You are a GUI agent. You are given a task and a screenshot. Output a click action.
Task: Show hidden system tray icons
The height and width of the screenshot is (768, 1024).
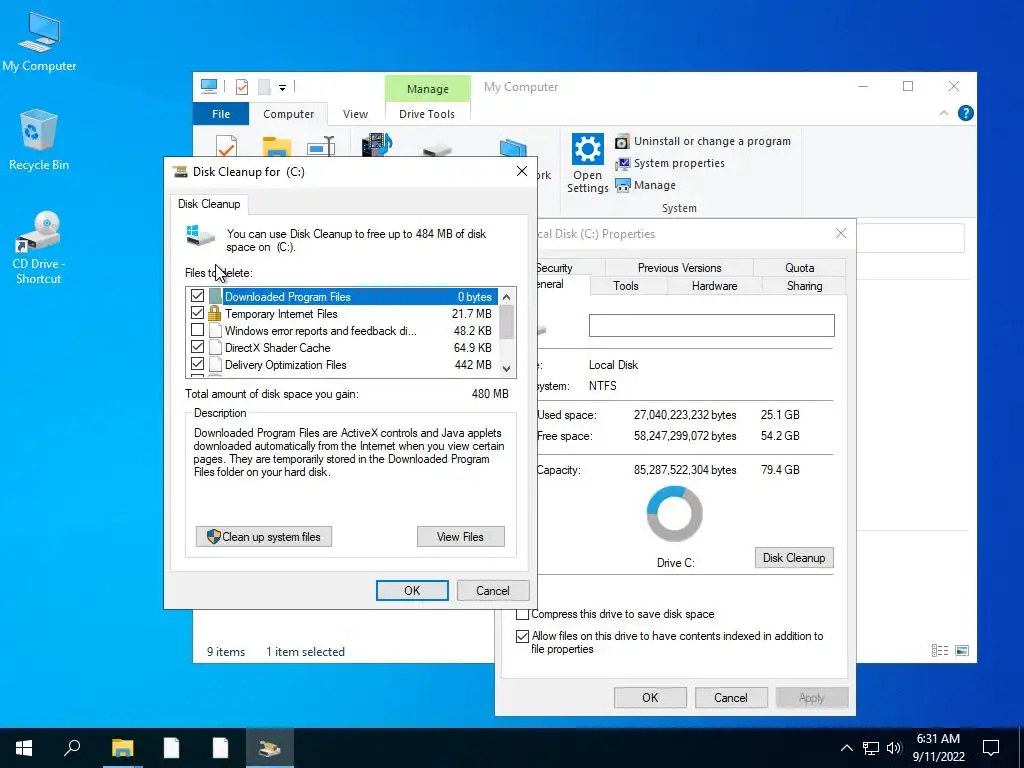[846, 748]
